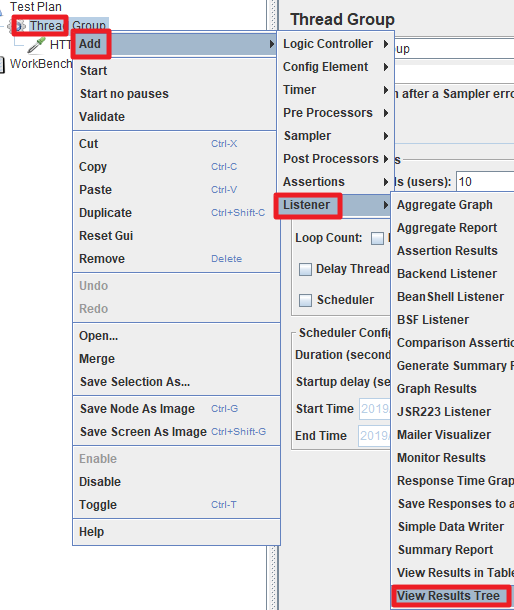The width and height of the screenshot is (514, 610).
Task: Add an Aggregate Graph listener
Action: click(x=453, y=205)
